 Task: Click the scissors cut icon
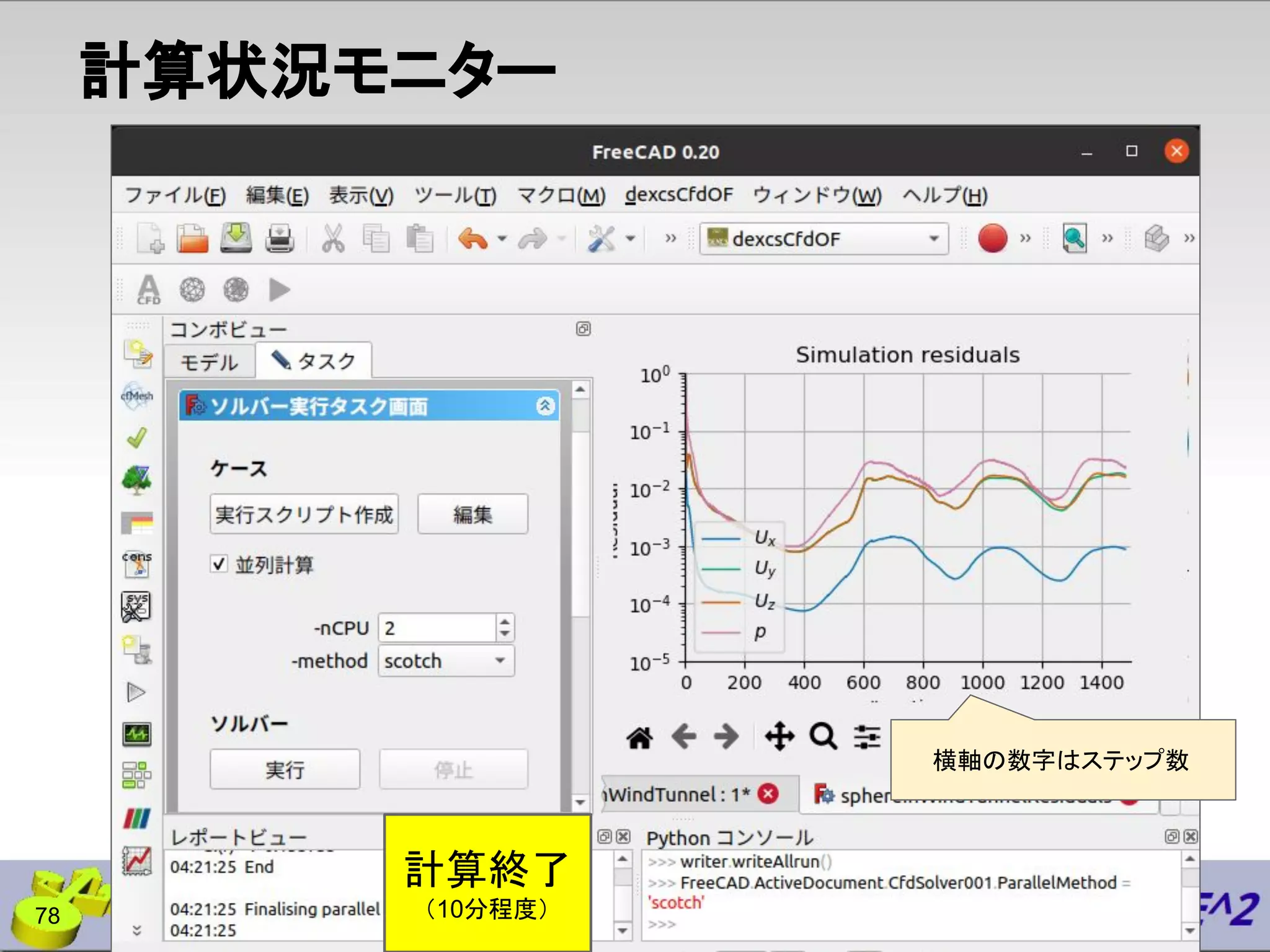point(333,239)
